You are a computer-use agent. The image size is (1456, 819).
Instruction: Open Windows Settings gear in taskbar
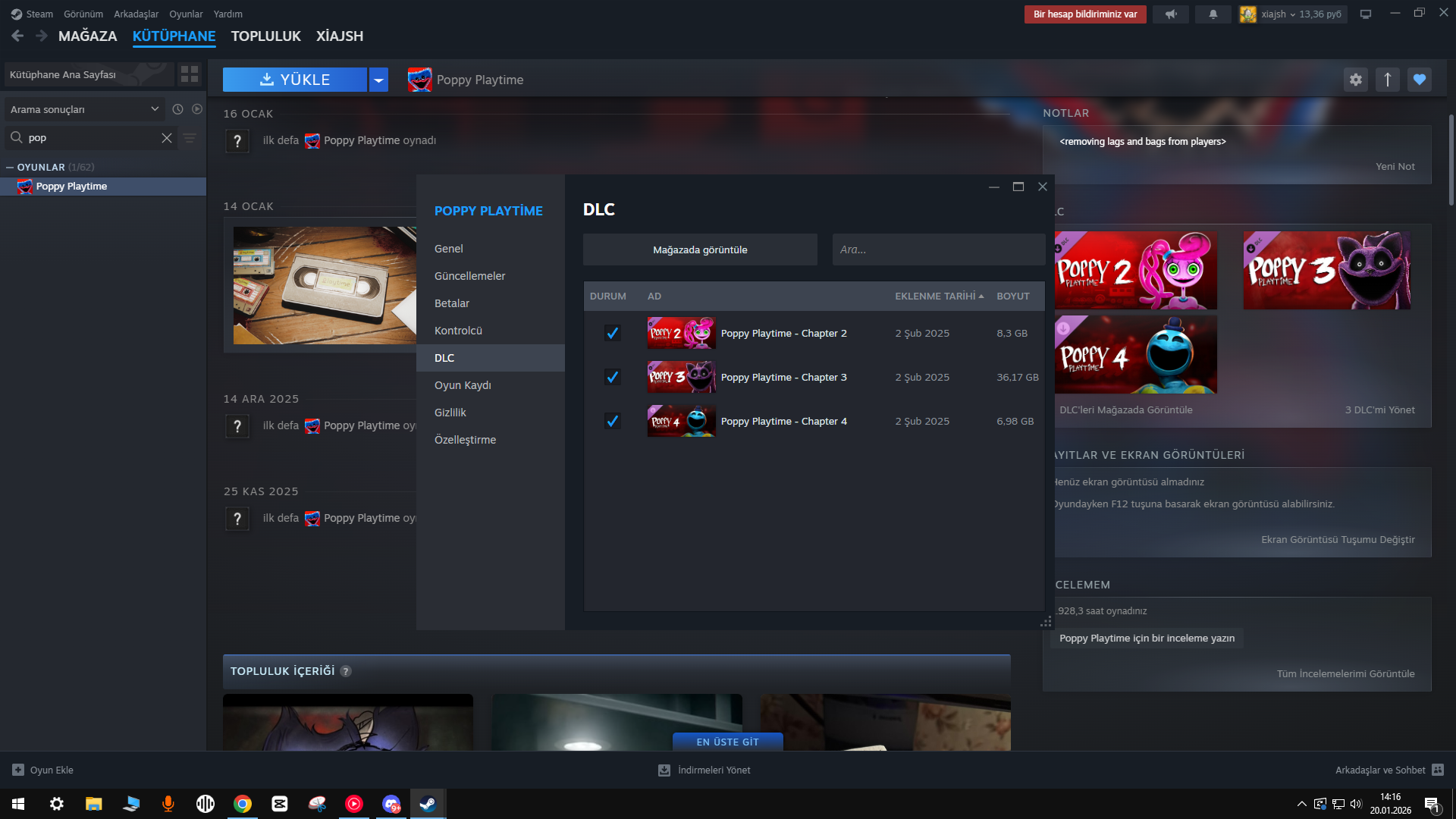coord(56,804)
